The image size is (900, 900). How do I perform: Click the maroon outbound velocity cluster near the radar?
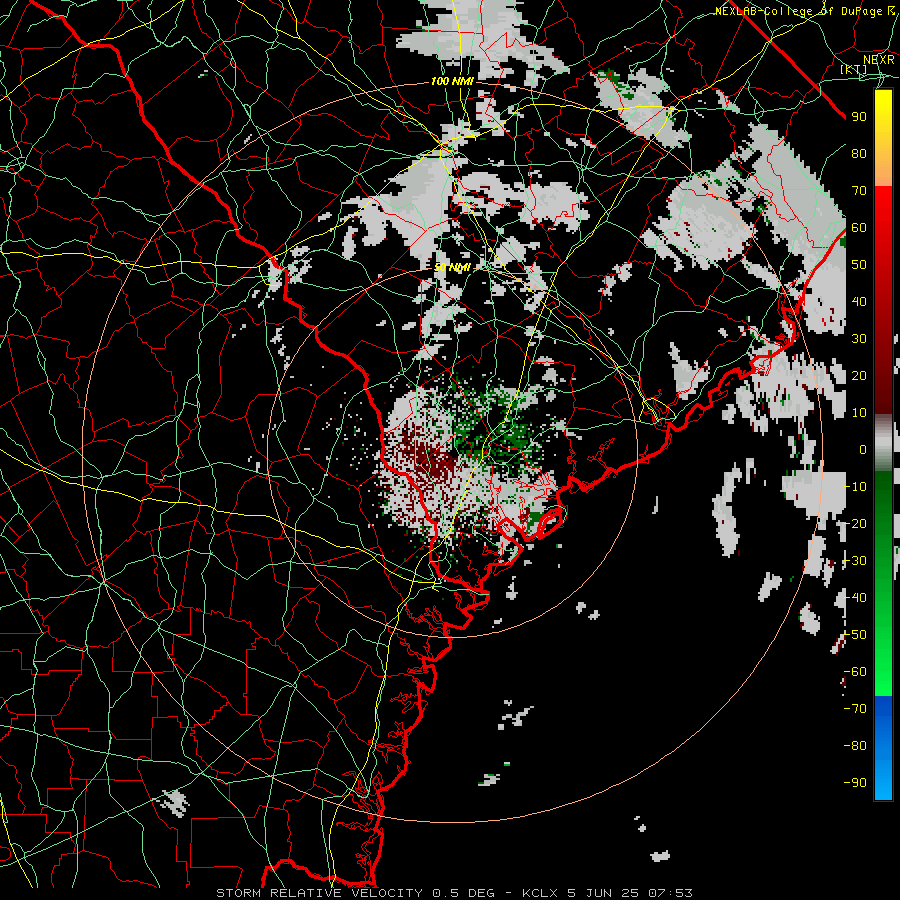pyautogui.click(x=429, y=459)
